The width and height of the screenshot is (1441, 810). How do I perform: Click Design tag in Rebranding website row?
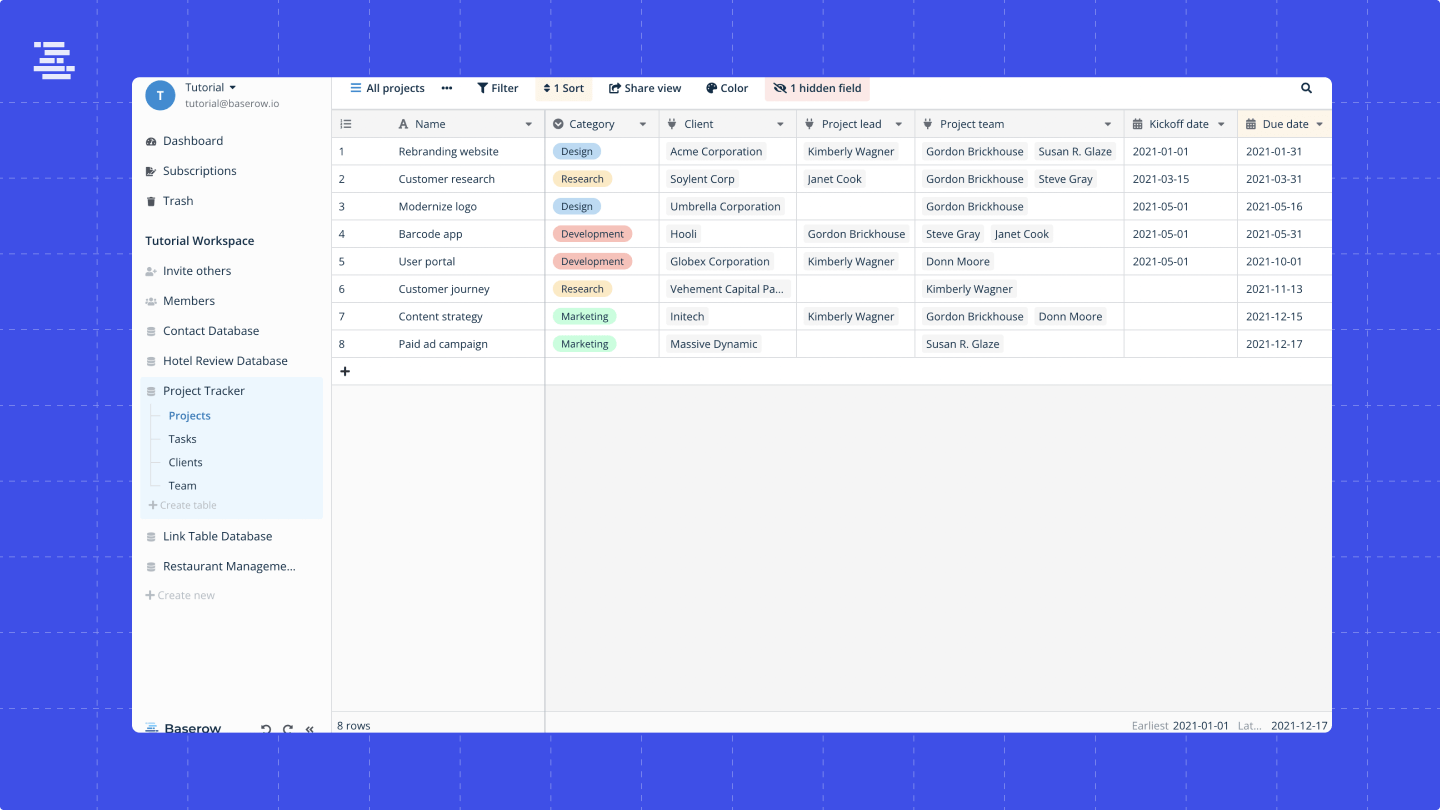[577, 152]
